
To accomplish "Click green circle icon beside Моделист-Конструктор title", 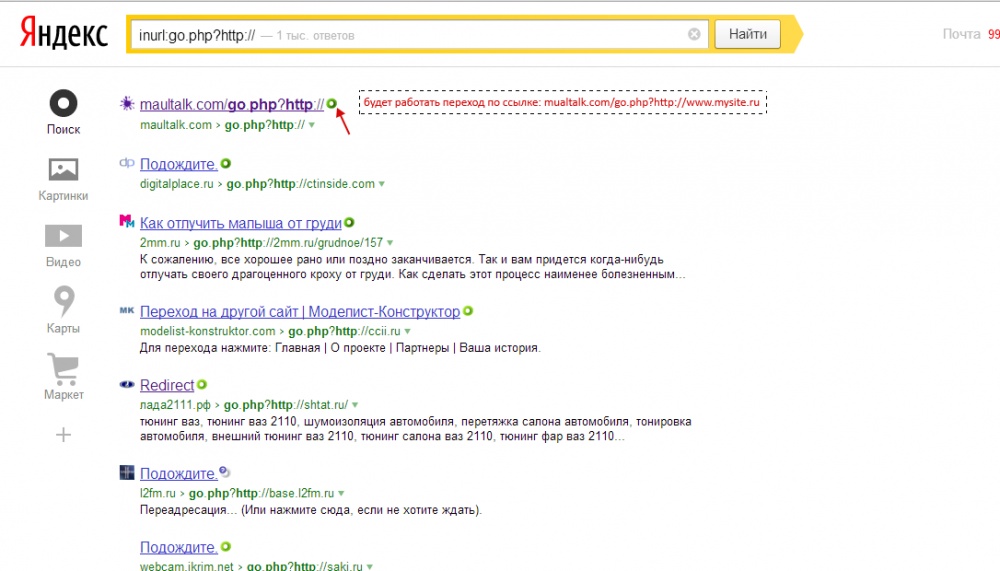I will point(468,311).
